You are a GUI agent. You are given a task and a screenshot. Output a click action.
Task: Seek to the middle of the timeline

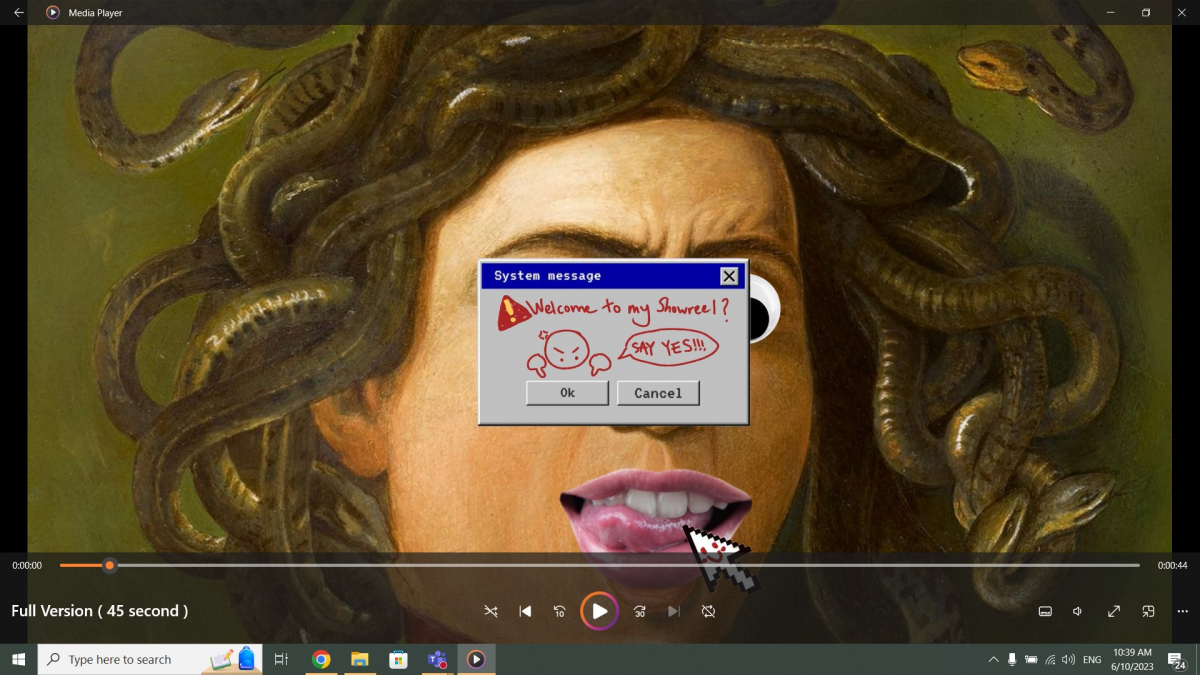click(x=600, y=565)
